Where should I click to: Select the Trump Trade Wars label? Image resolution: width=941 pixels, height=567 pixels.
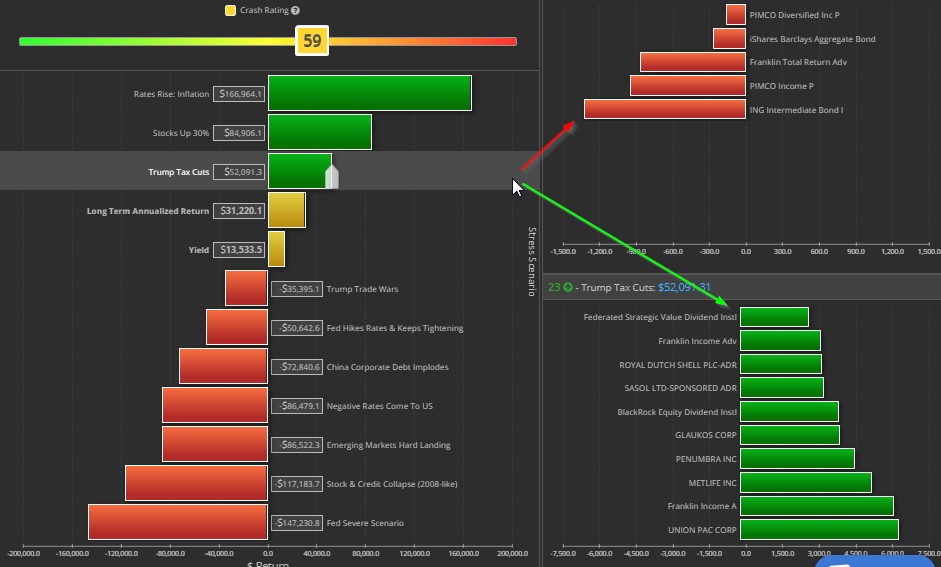point(362,289)
